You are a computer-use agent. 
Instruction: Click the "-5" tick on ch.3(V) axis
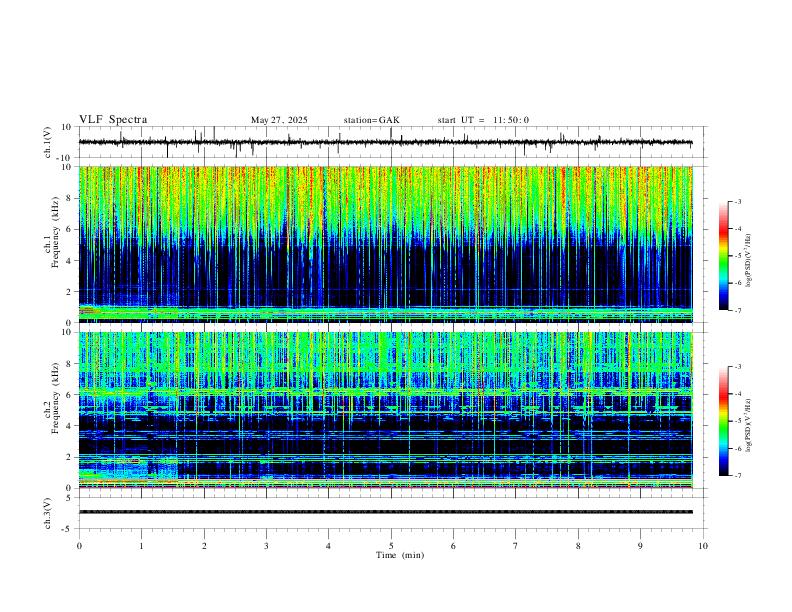(68, 529)
